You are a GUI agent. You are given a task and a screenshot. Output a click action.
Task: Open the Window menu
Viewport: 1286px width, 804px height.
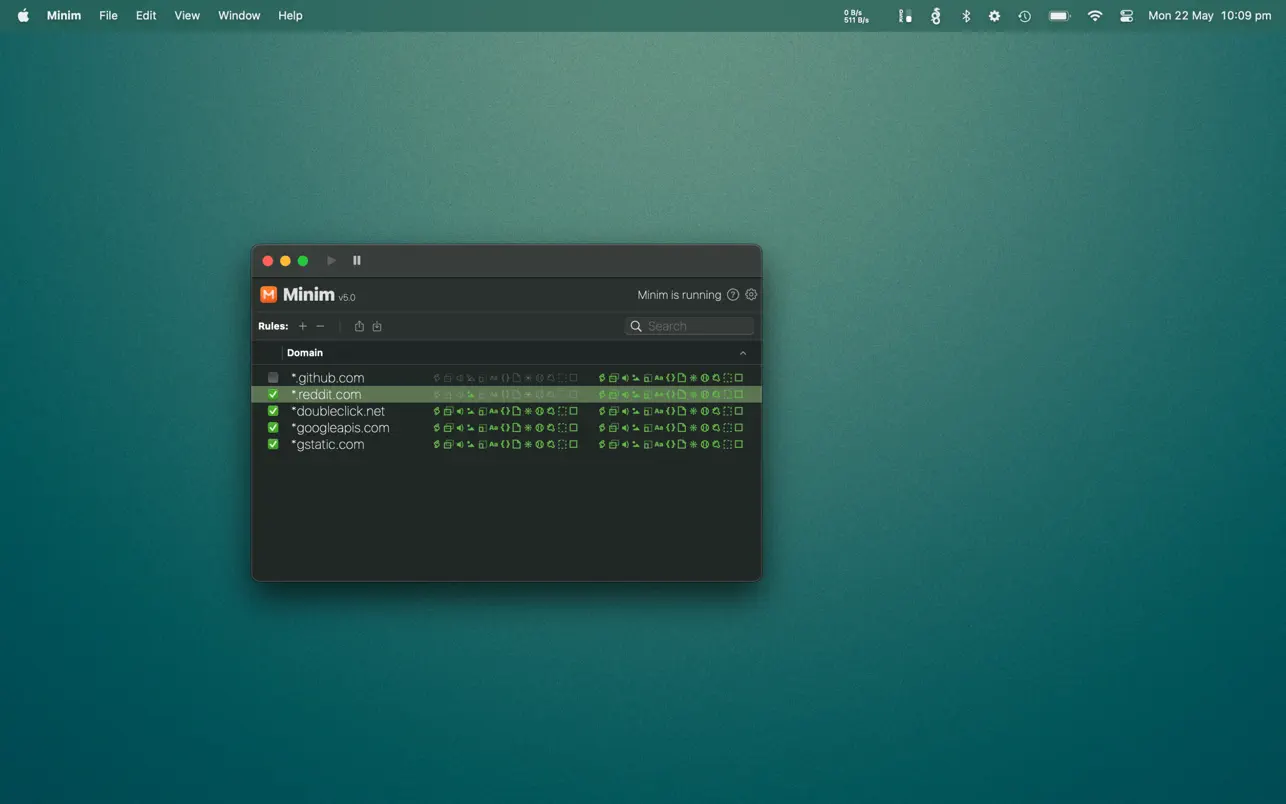tap(238, 15)
